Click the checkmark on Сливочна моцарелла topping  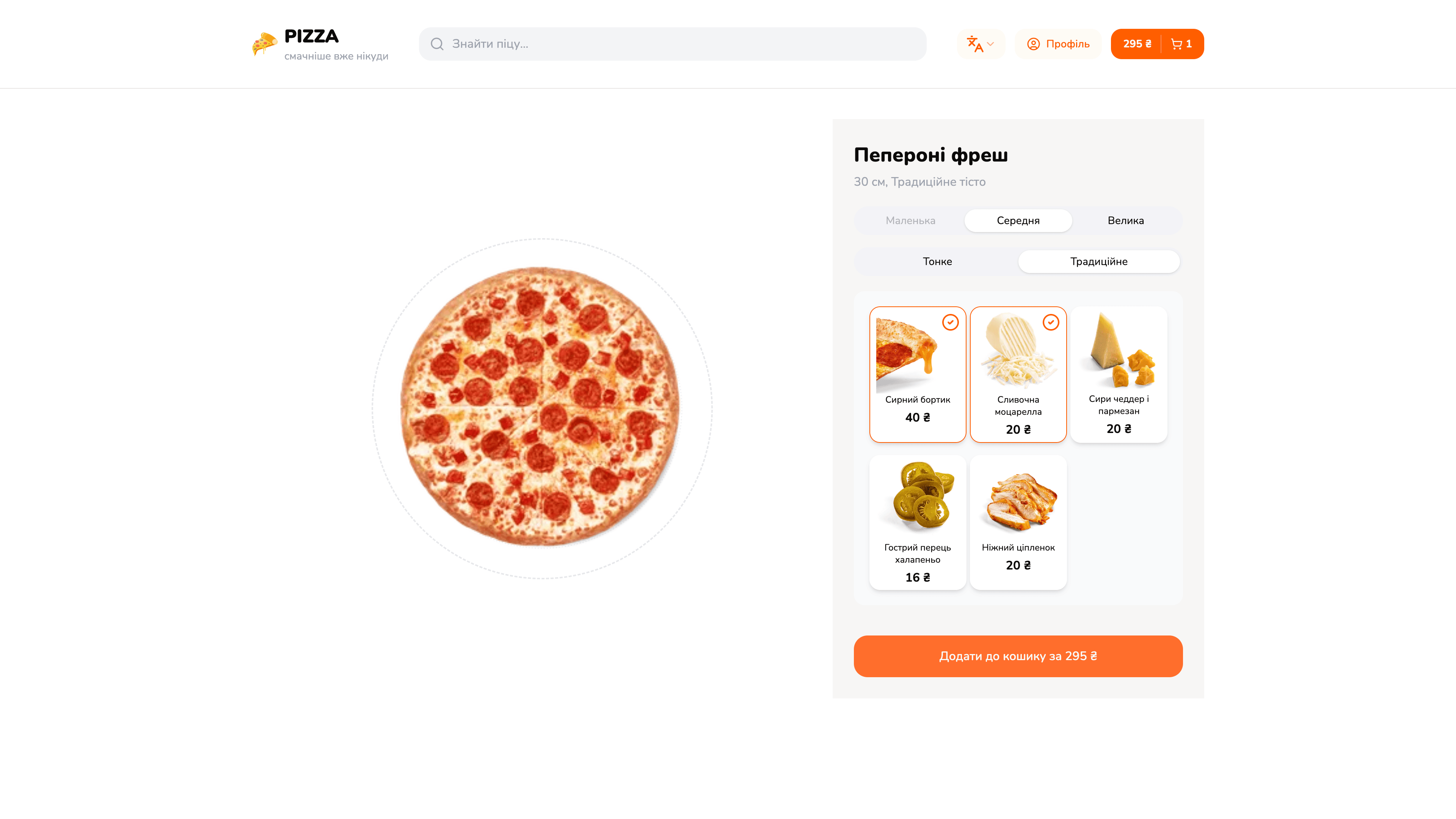(x=1051, y=322)
